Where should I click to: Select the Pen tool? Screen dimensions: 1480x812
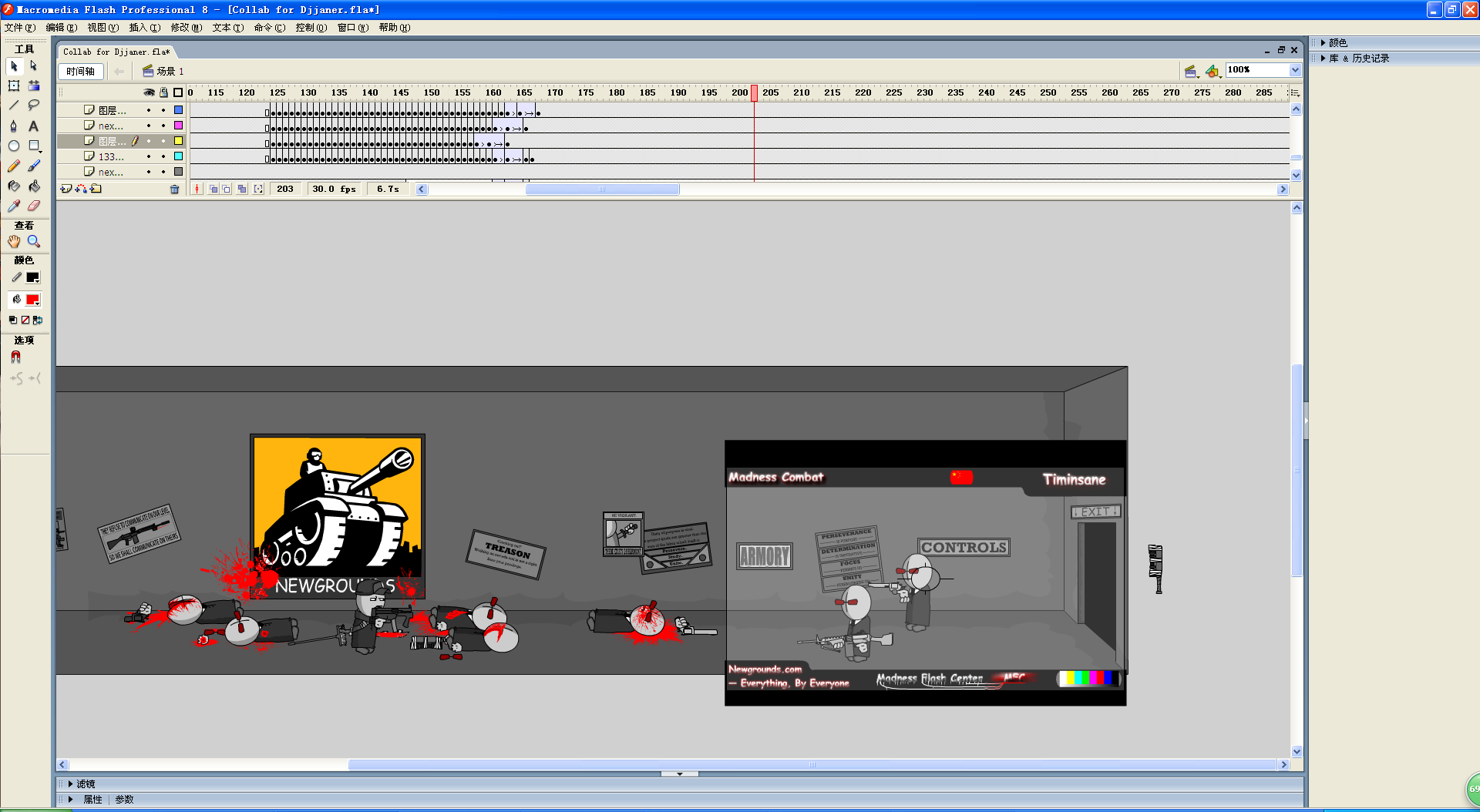14,126
